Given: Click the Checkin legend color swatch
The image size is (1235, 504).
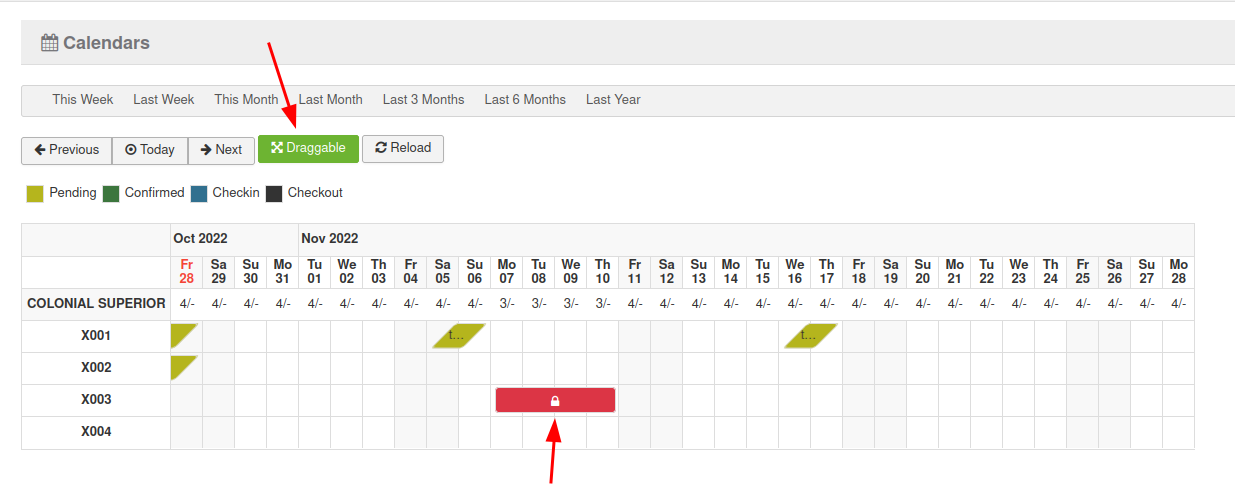Looking at the screenshot, I should (x=199, y=194).
